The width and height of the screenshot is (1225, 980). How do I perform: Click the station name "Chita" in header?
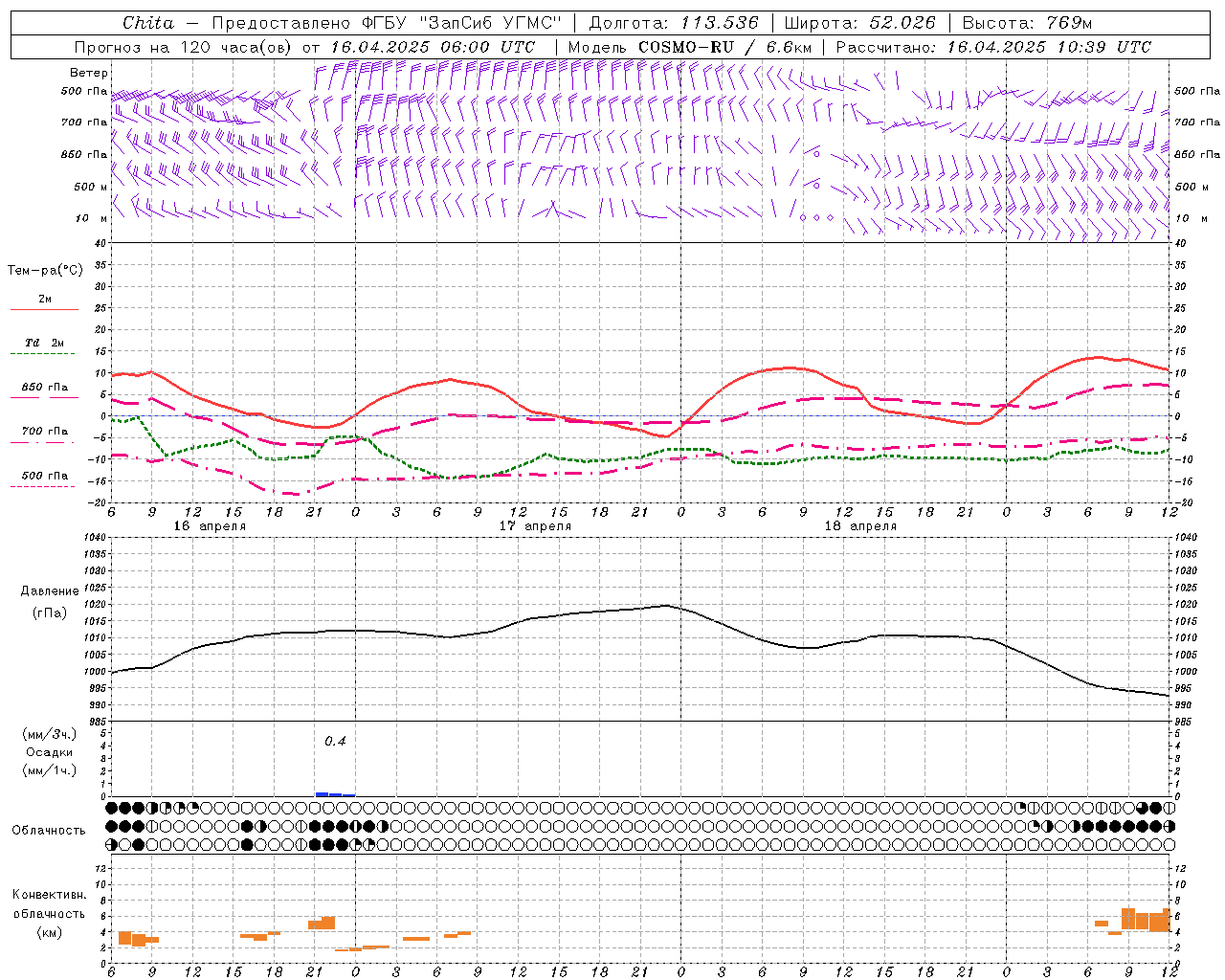pyautogui.click(x=148, y=23)
